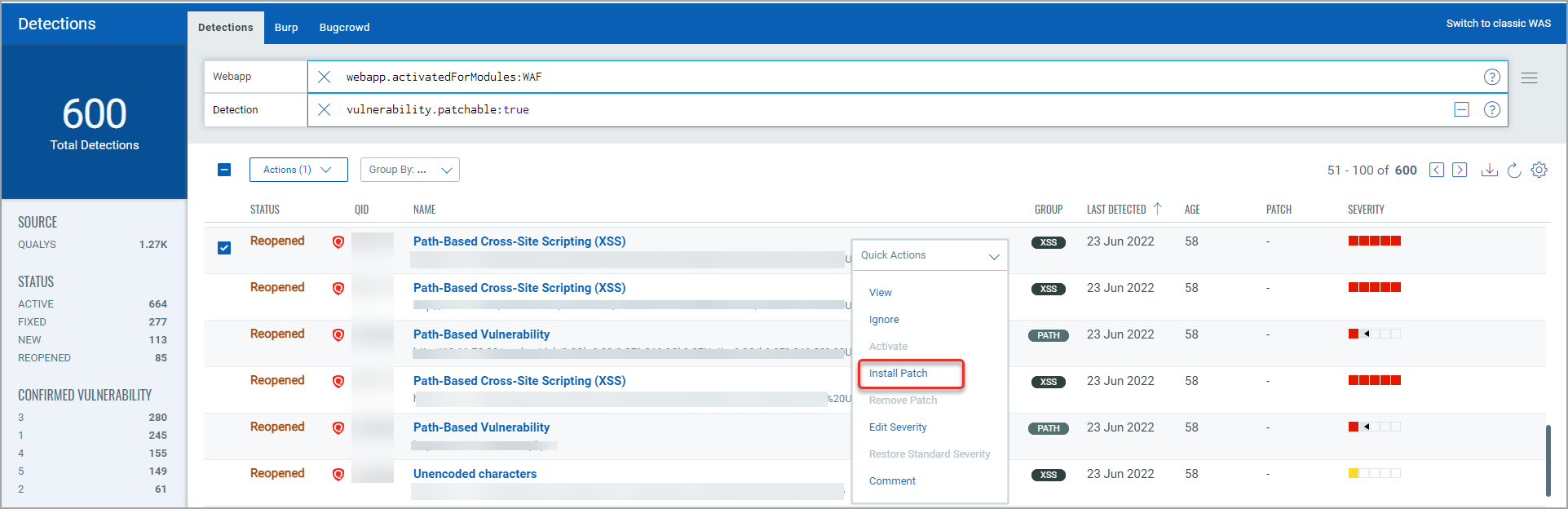The height and width of the screenshot is (509, 1568).
Task: Clear the webapp.activatedForModules:WAF filter
Action: (x=325, y=77)
